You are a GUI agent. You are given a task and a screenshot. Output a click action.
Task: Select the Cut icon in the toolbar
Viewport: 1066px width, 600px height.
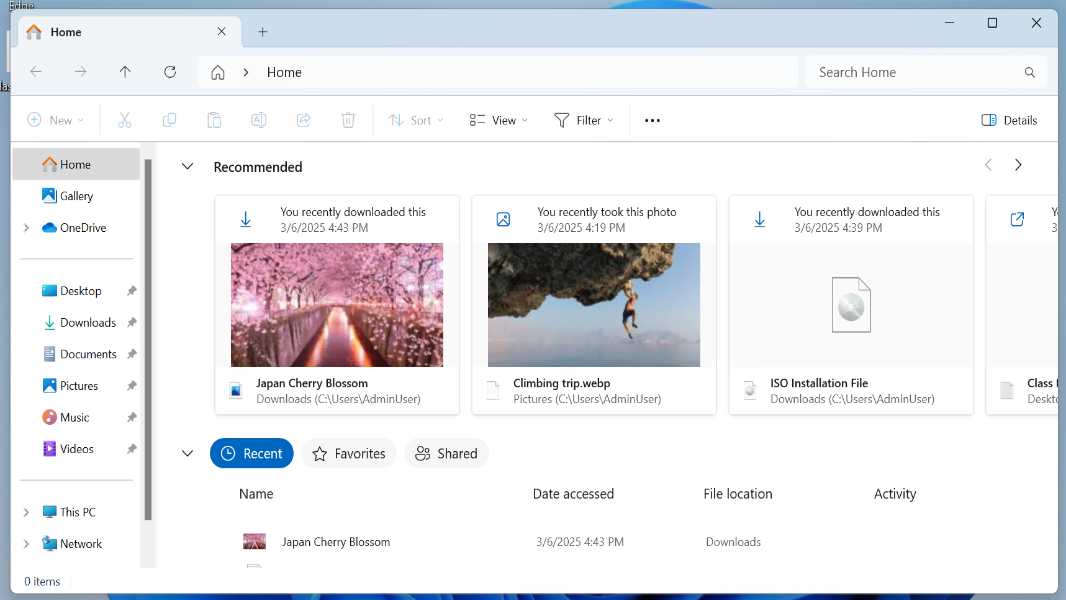point(124,119)
